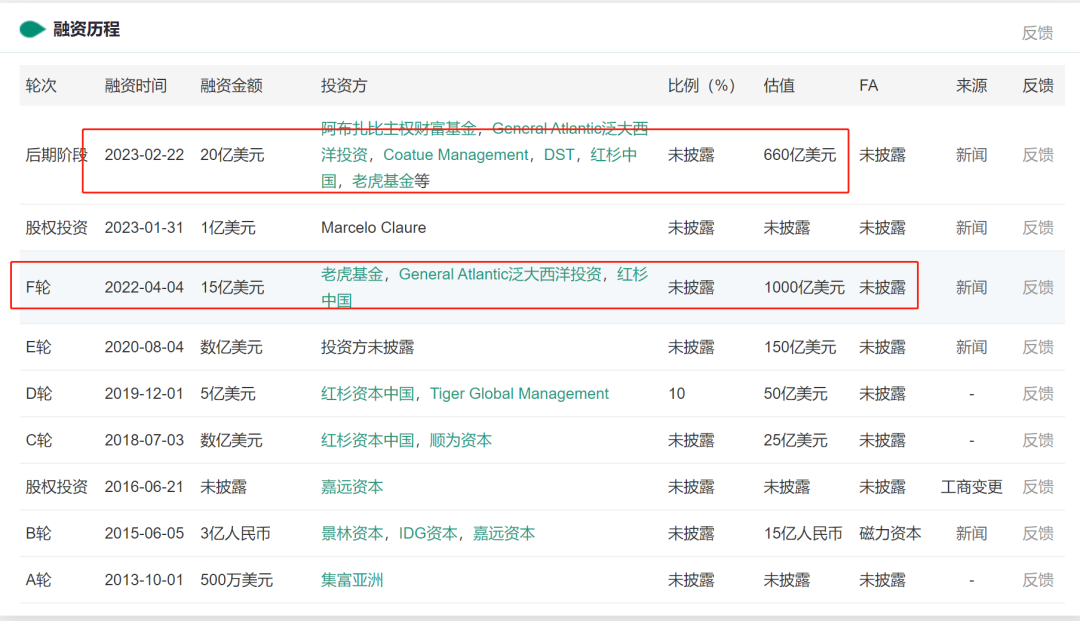Viewport: 1080px width, 621px height.
Task: Click 反馈 in the C轮 row
Action: click(x=1037, y=441)
